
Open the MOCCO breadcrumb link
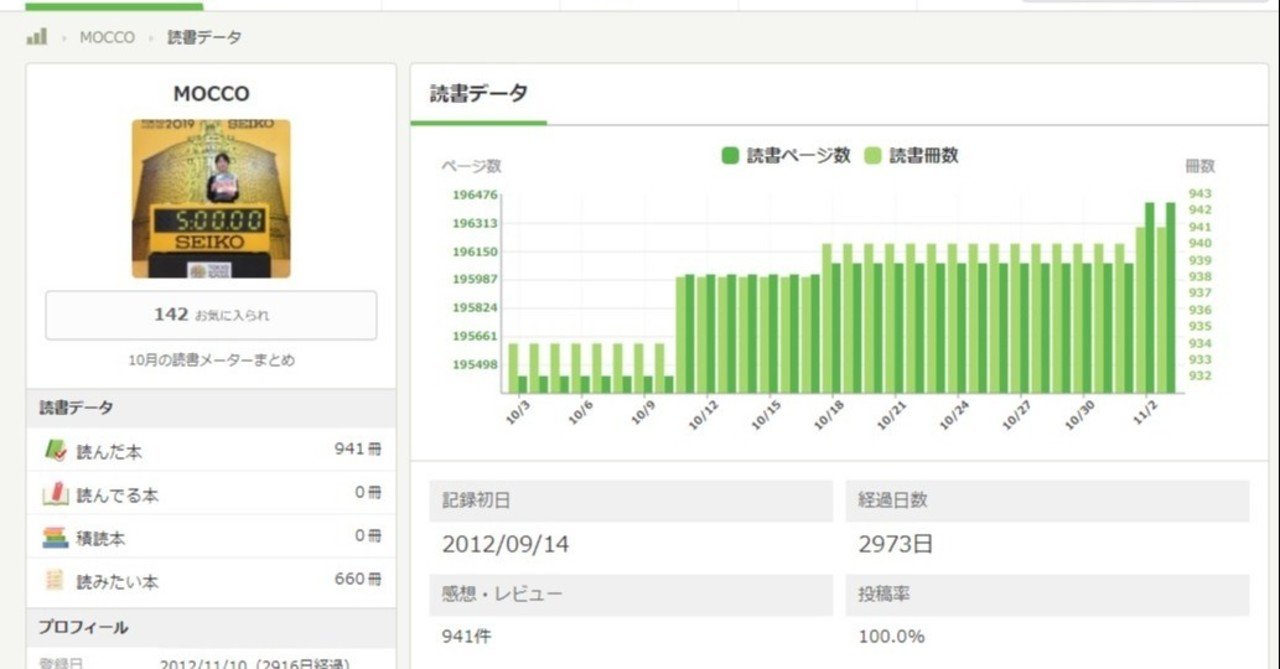[107, 37]
